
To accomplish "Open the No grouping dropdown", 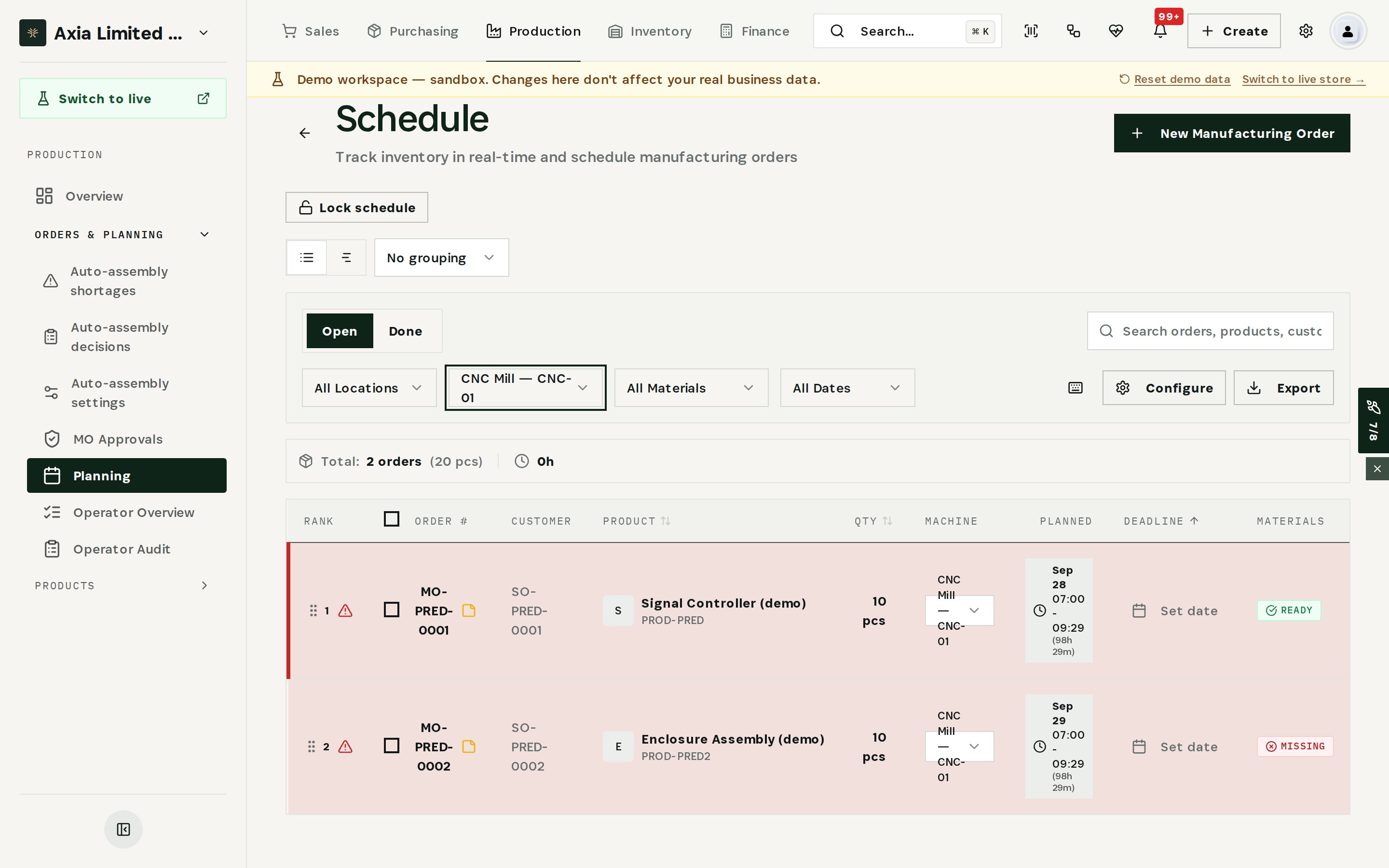I will click(441, 258).
